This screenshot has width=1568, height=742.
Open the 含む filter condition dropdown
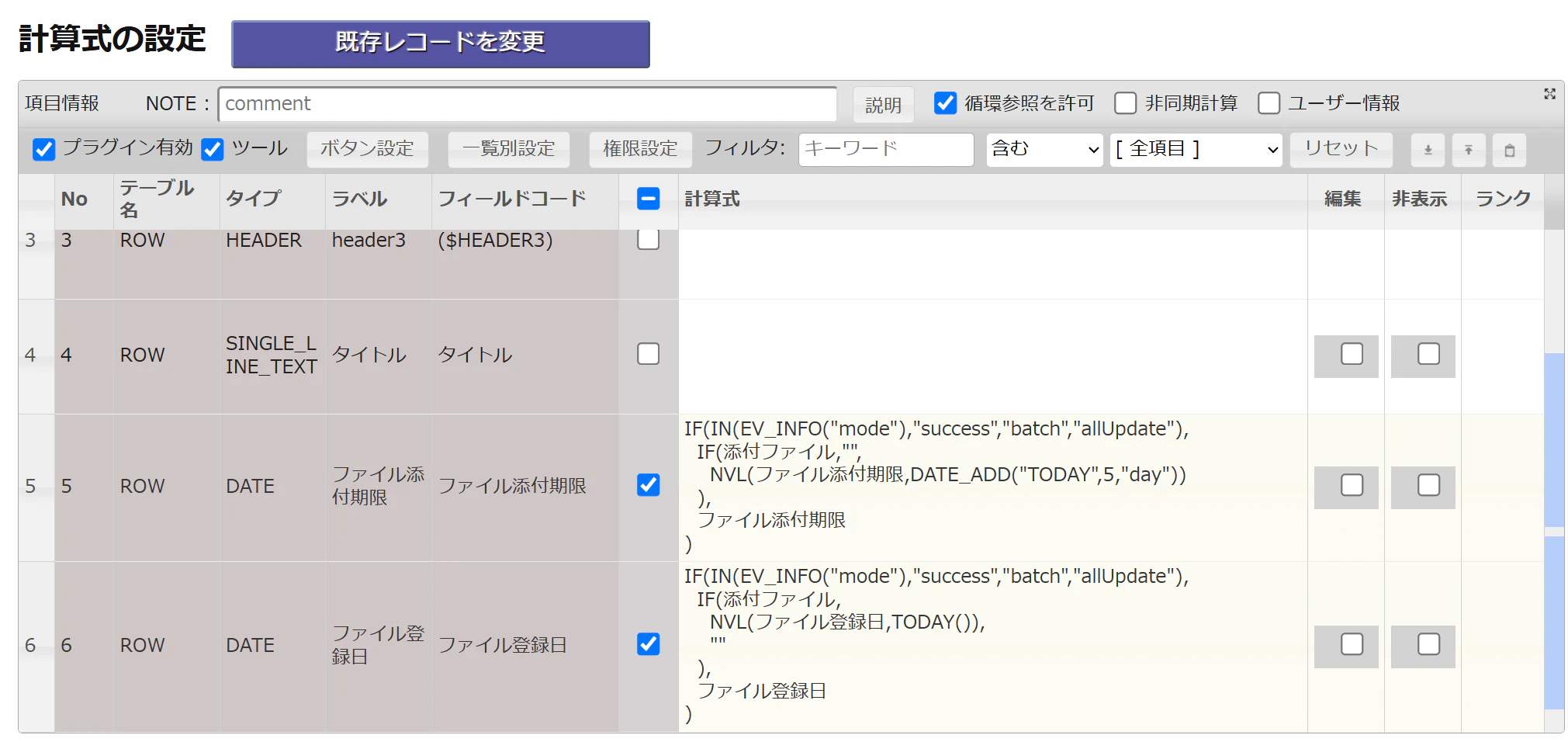1044,149
